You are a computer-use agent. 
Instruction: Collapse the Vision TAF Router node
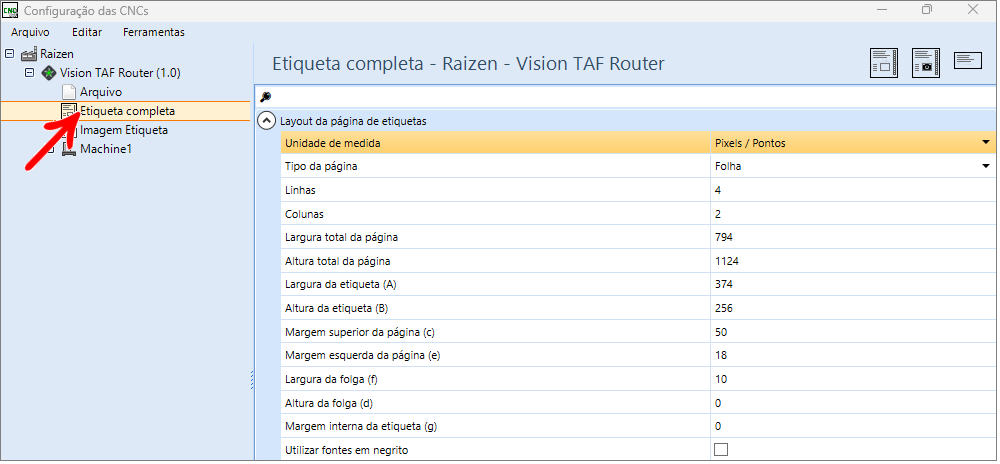coord(30,73)
